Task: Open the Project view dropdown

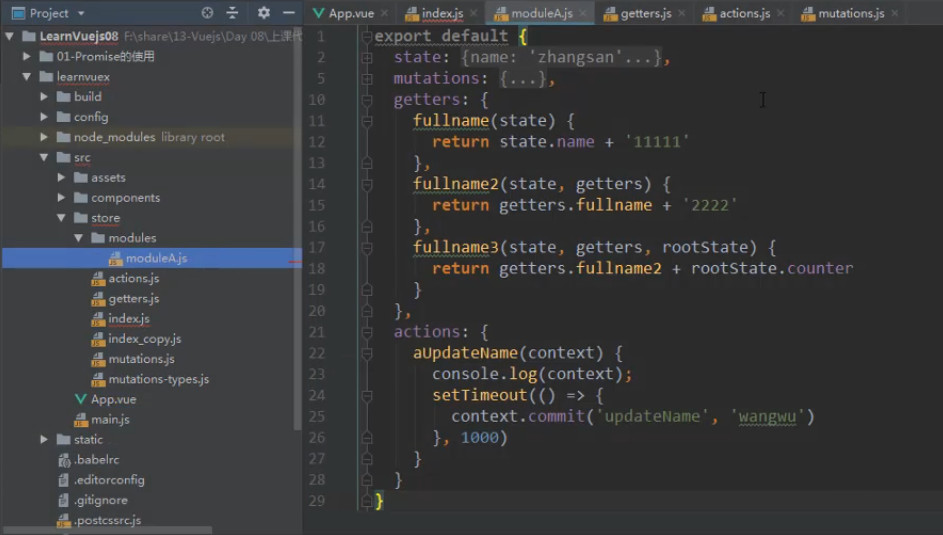Action: 81,13
